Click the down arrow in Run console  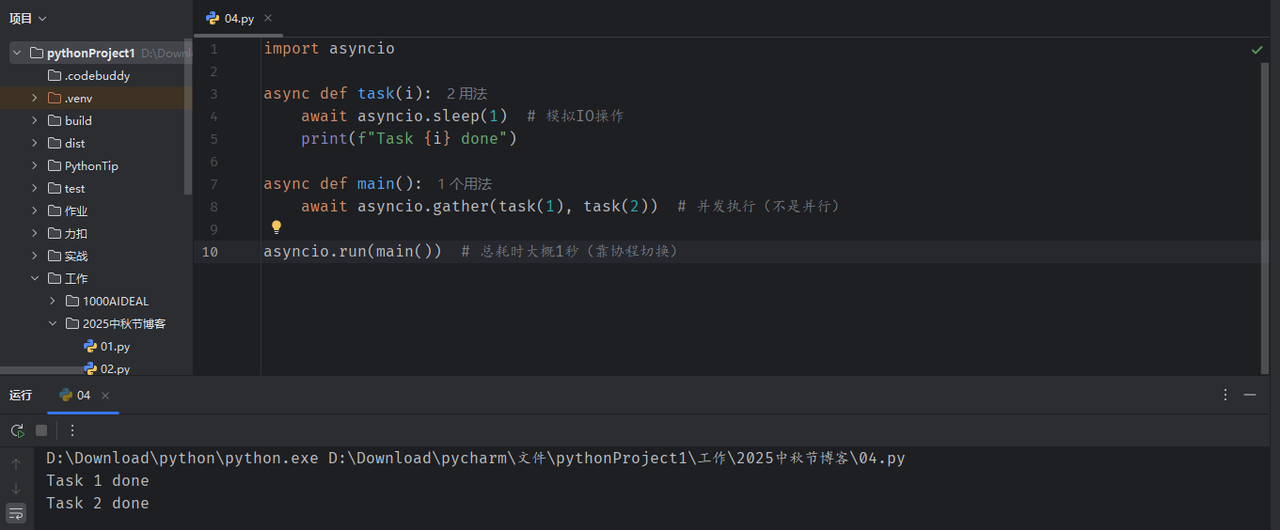16,488
